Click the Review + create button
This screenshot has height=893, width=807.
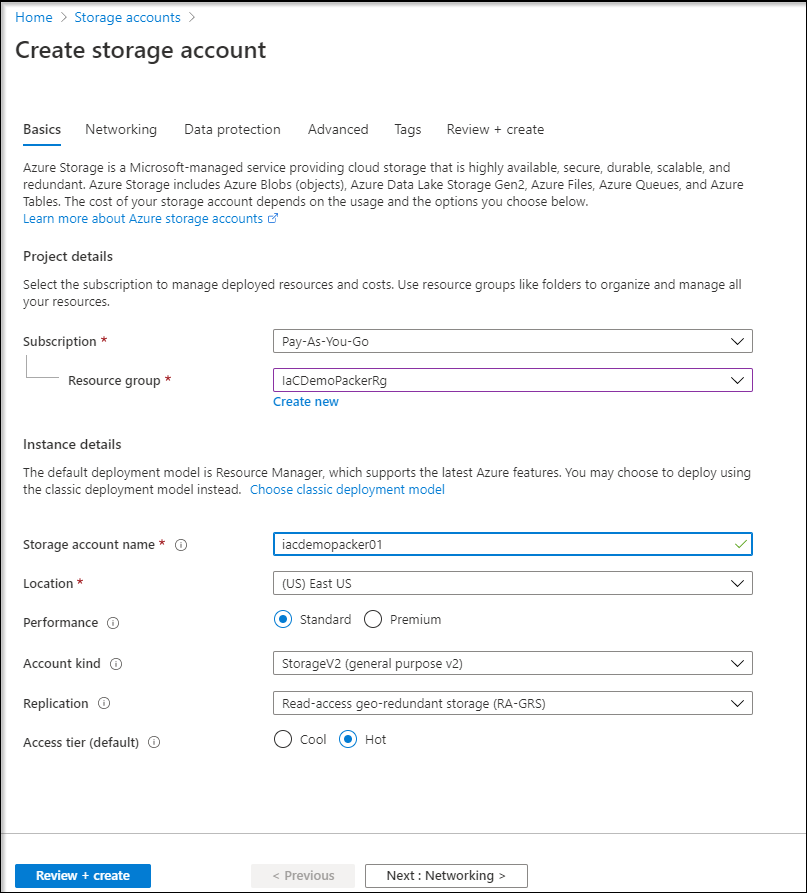(83, 875)
